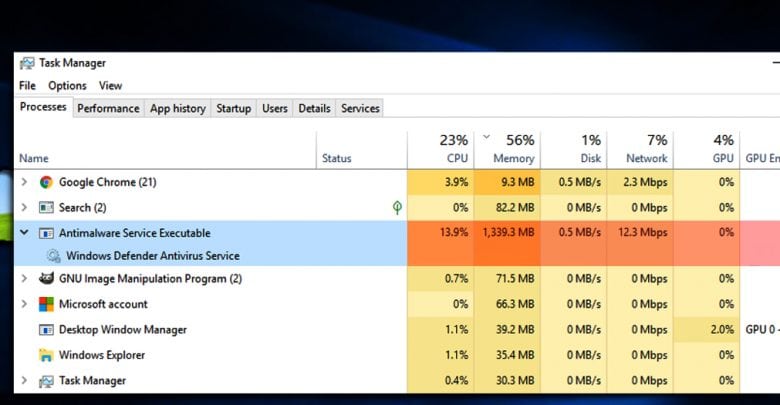Open the Options menu
780x405 pixels.
point(67,86)
